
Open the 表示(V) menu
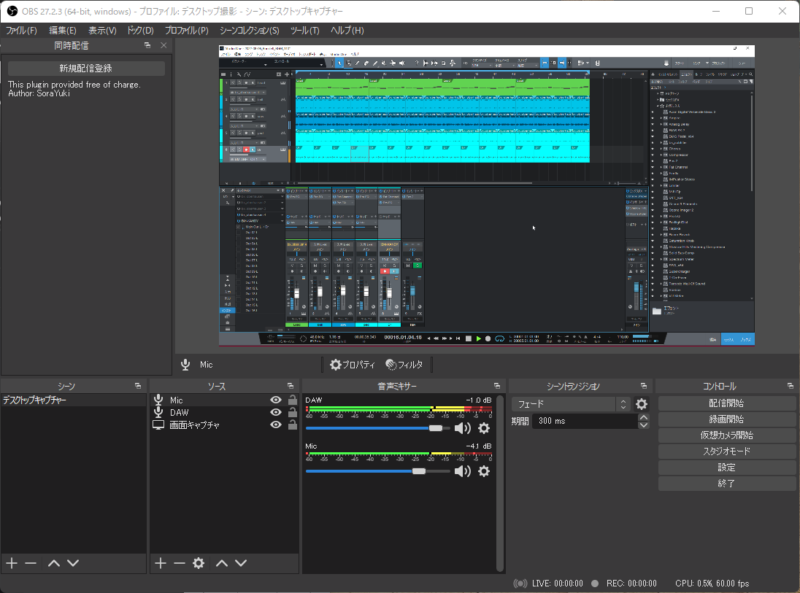pyautogui.click(x=102, y=31)
